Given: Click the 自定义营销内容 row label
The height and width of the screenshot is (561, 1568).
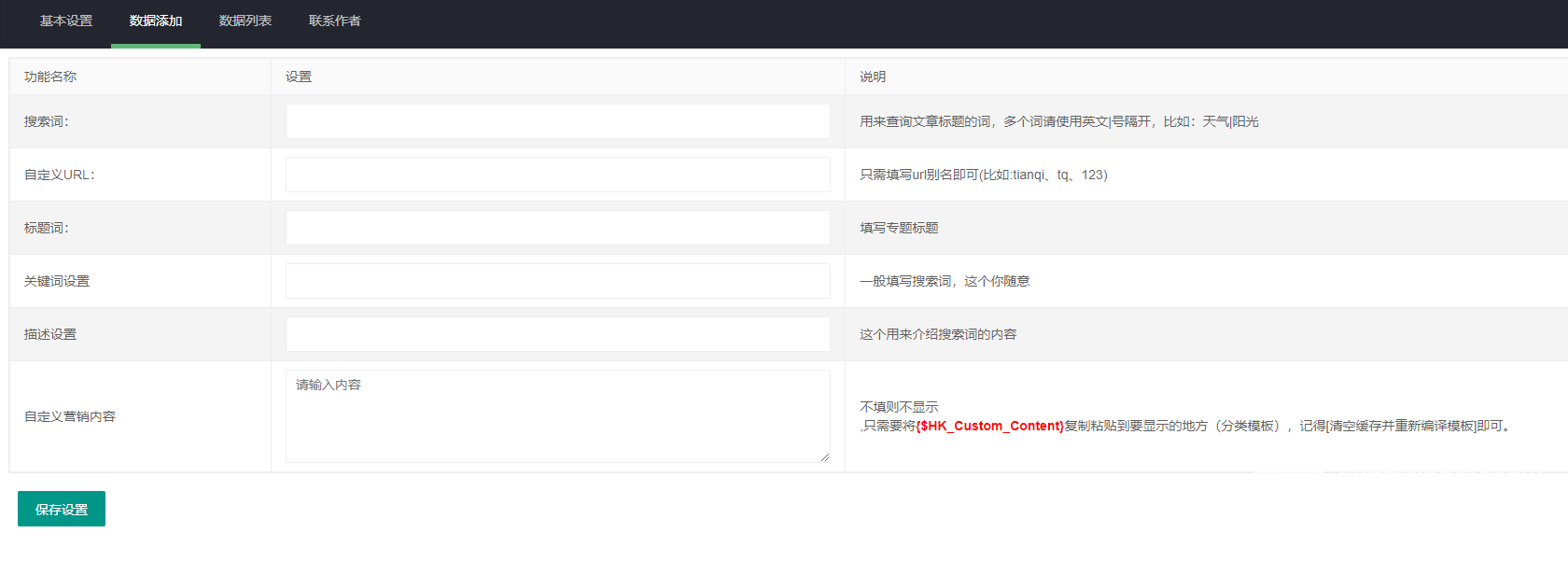Looking at the screenshot, I should pyautogui.click(x=70, y=416).
